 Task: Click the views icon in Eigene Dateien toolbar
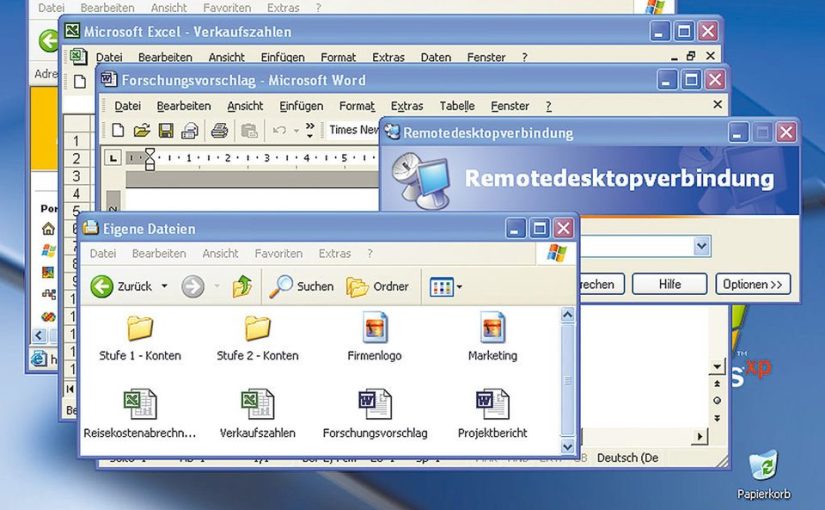pyautogui.click(x=441, y=287)
